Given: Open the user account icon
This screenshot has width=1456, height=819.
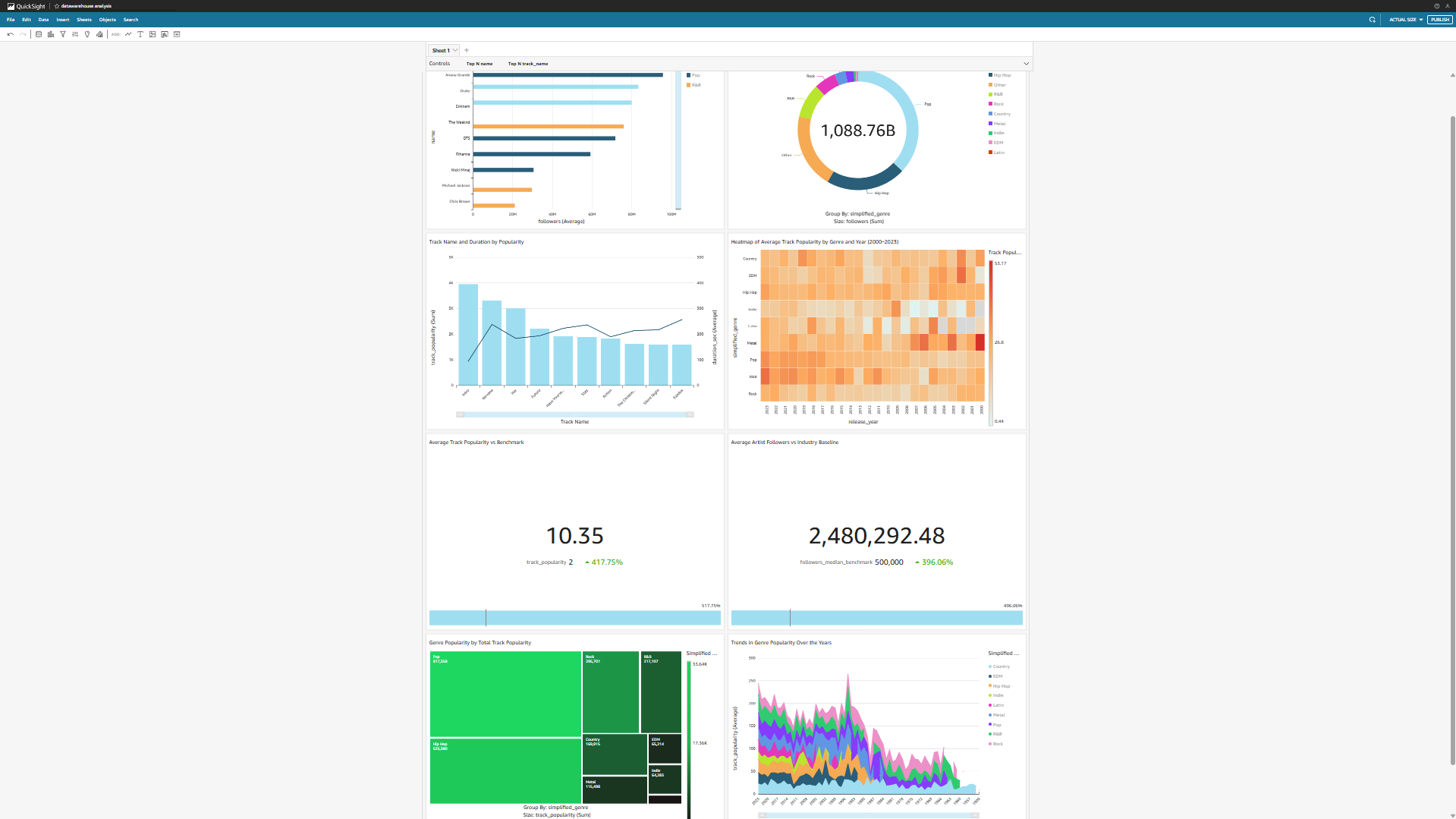Looking at the screenshot, I should [x=1448, y=6].
